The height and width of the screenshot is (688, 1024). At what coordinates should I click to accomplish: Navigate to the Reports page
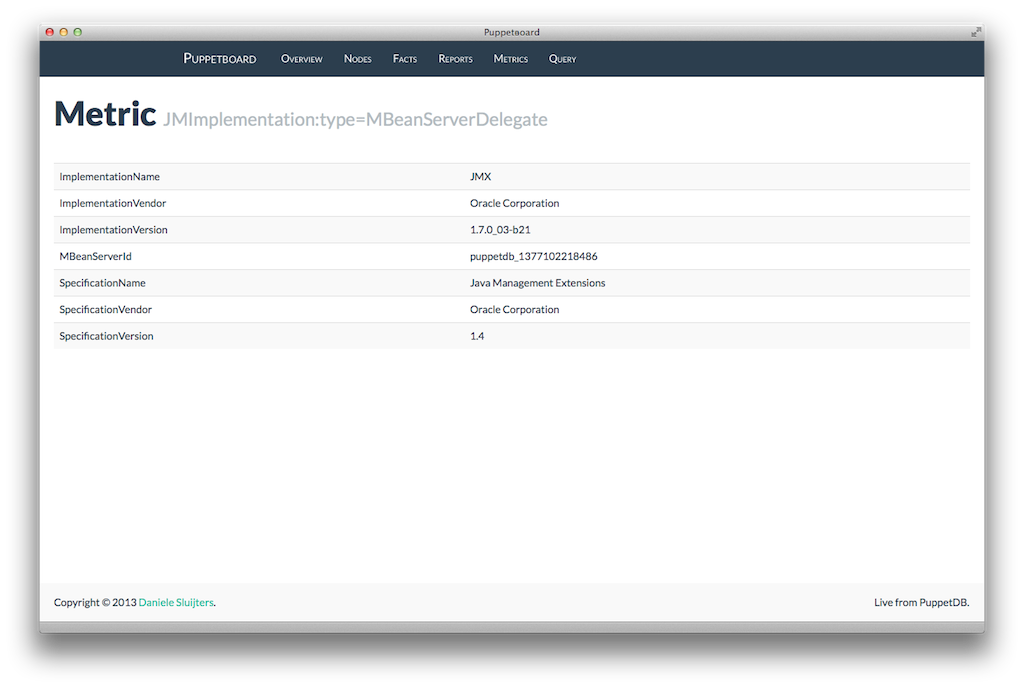point(455,59)
